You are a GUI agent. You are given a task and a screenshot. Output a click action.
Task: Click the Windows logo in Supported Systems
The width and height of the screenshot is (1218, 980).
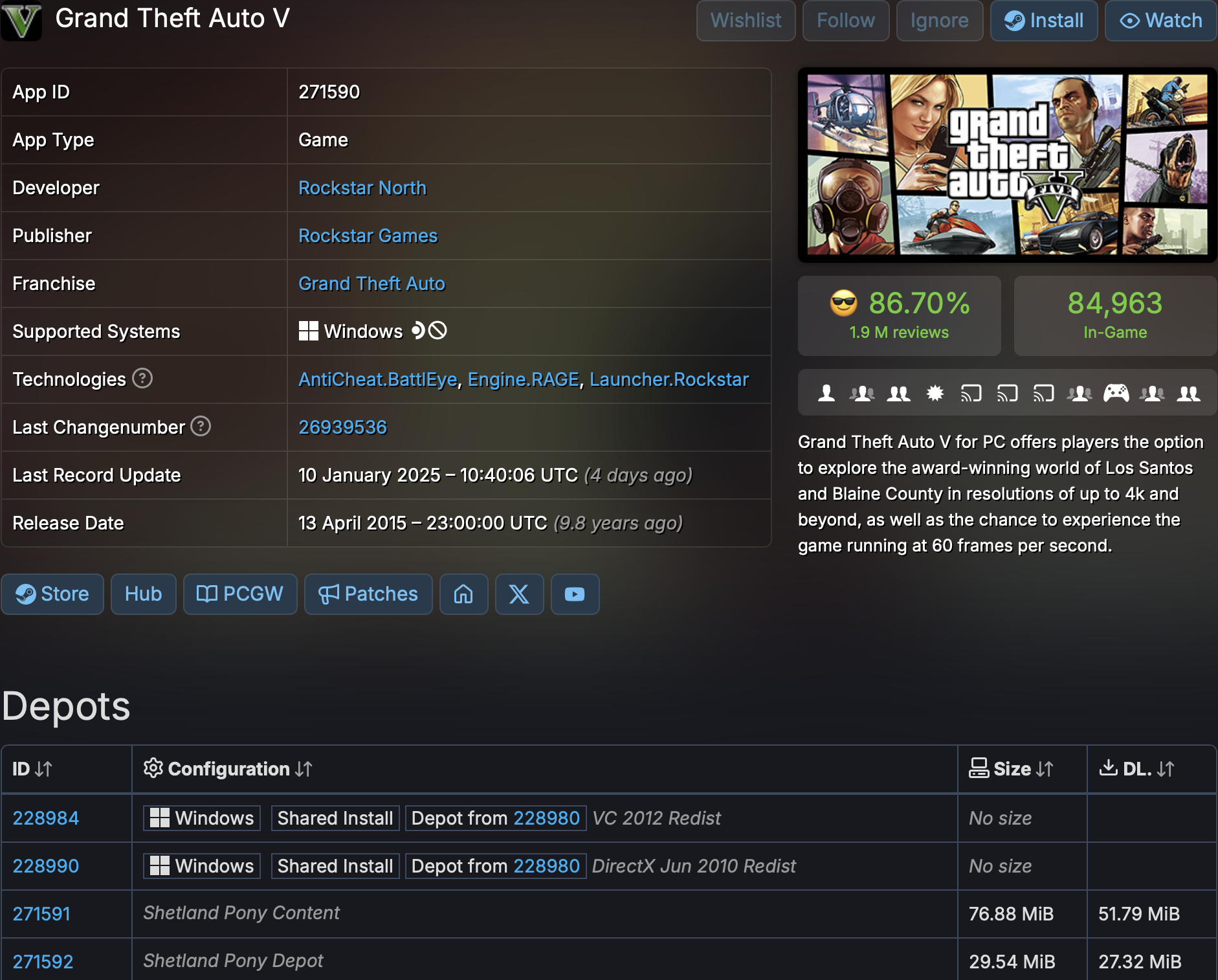click(x=309, y=331)
